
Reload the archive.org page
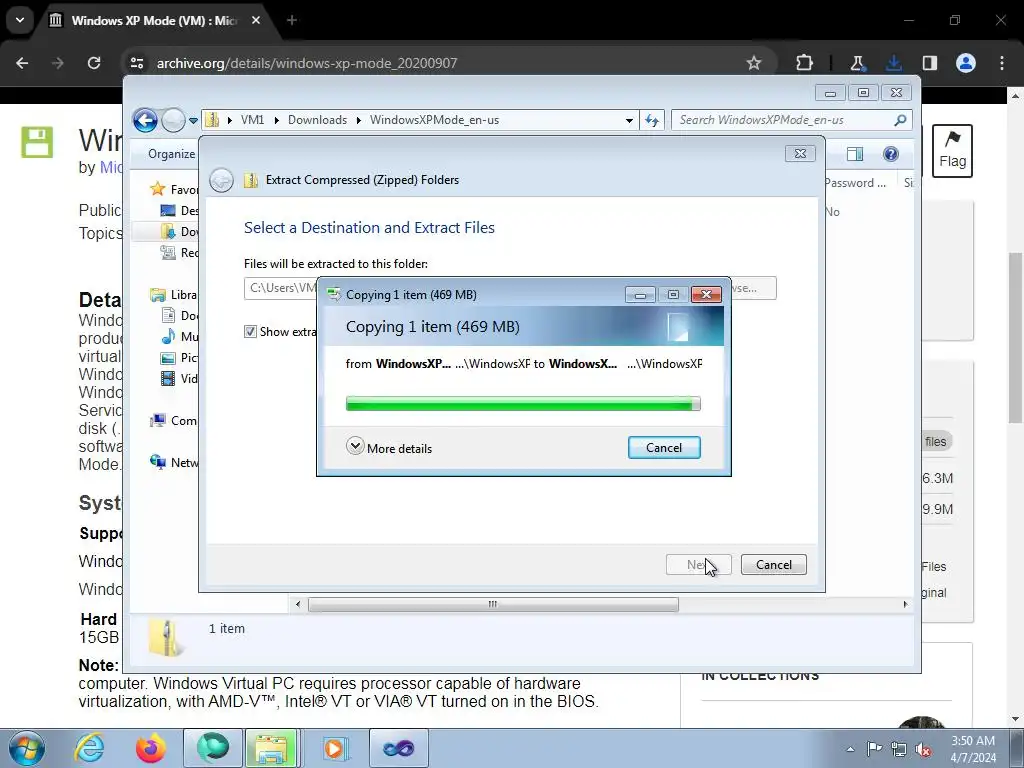[94, 63]
